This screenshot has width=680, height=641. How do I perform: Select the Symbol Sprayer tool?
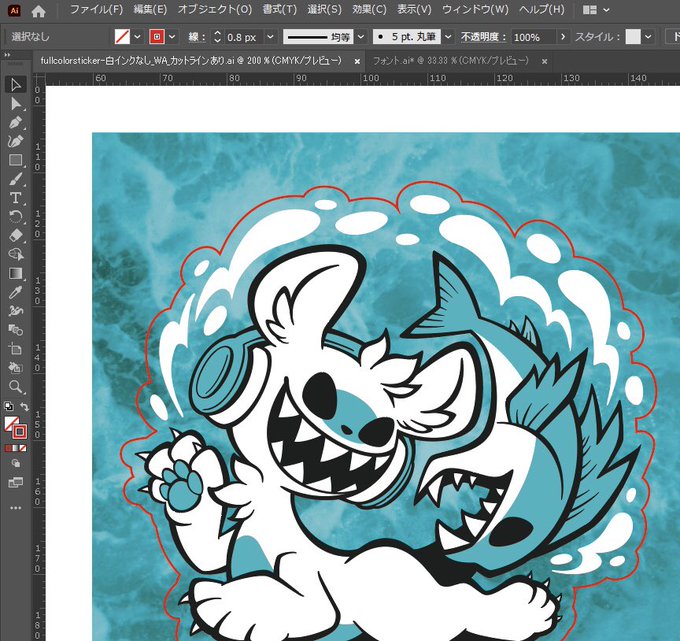pos(16,311)
